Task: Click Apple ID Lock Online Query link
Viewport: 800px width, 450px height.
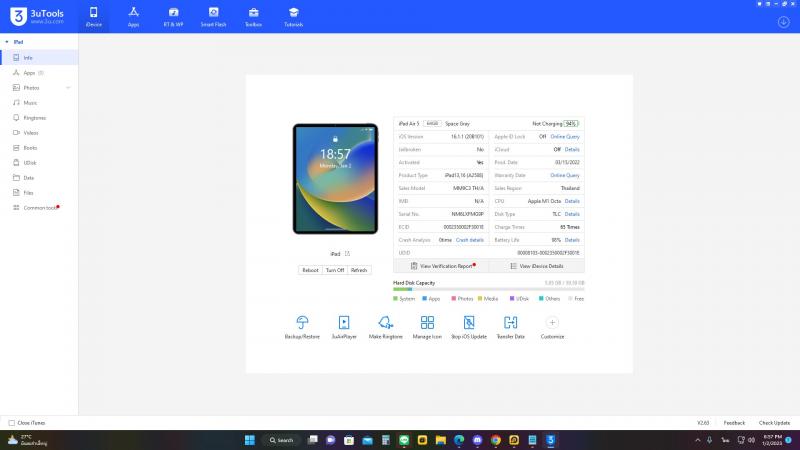Action: [x=565, y=137]
